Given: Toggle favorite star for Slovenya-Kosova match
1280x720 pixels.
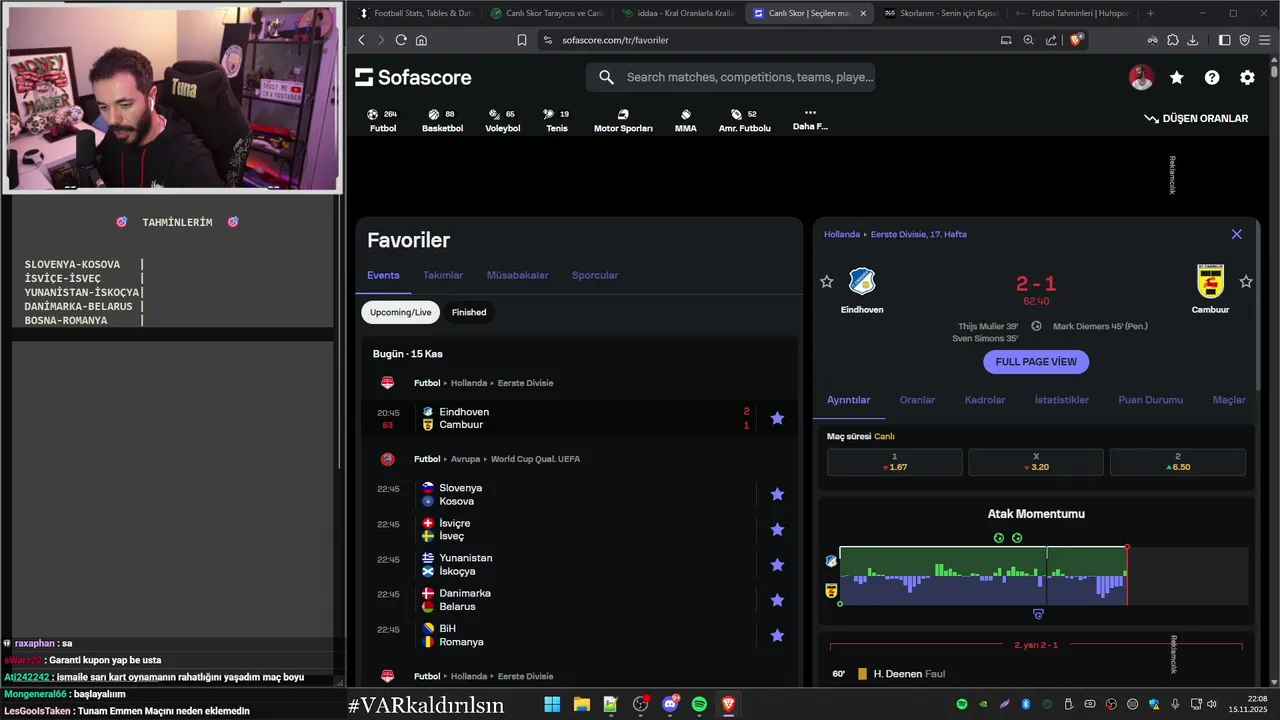Looking at the screenshot, I should click(777, 494).
